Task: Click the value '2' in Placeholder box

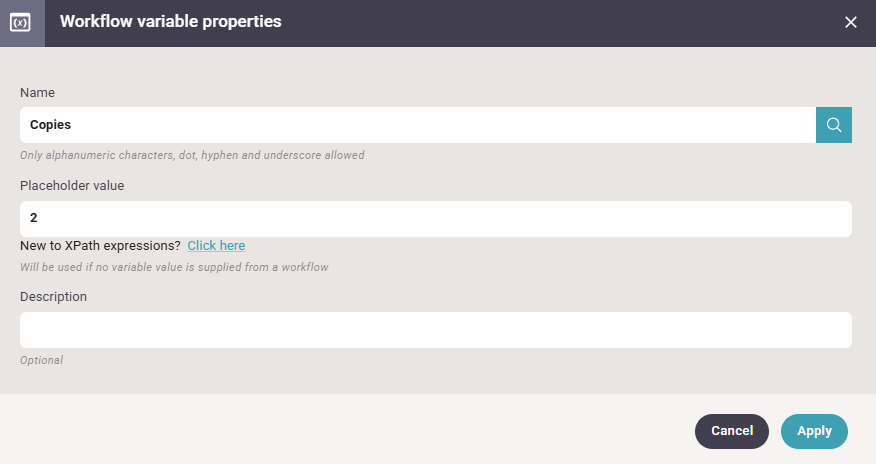Action: click(x=34, y=218)
